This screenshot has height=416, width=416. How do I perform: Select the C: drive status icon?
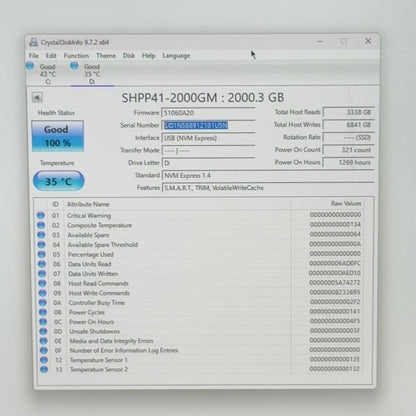pyautogui.click(x=30, y=66)
